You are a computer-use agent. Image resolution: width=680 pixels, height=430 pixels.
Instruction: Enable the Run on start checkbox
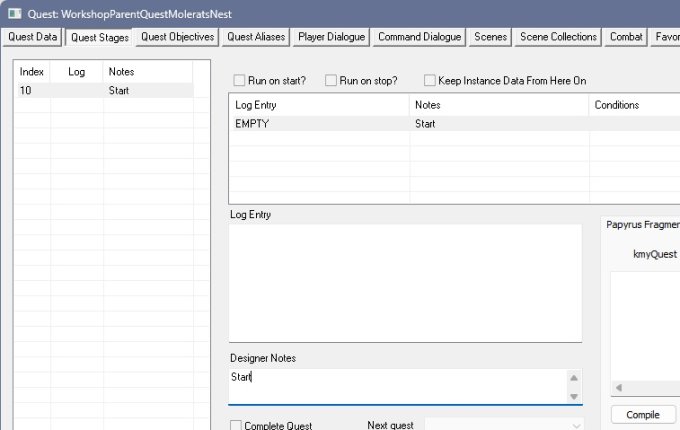point(239,80)
